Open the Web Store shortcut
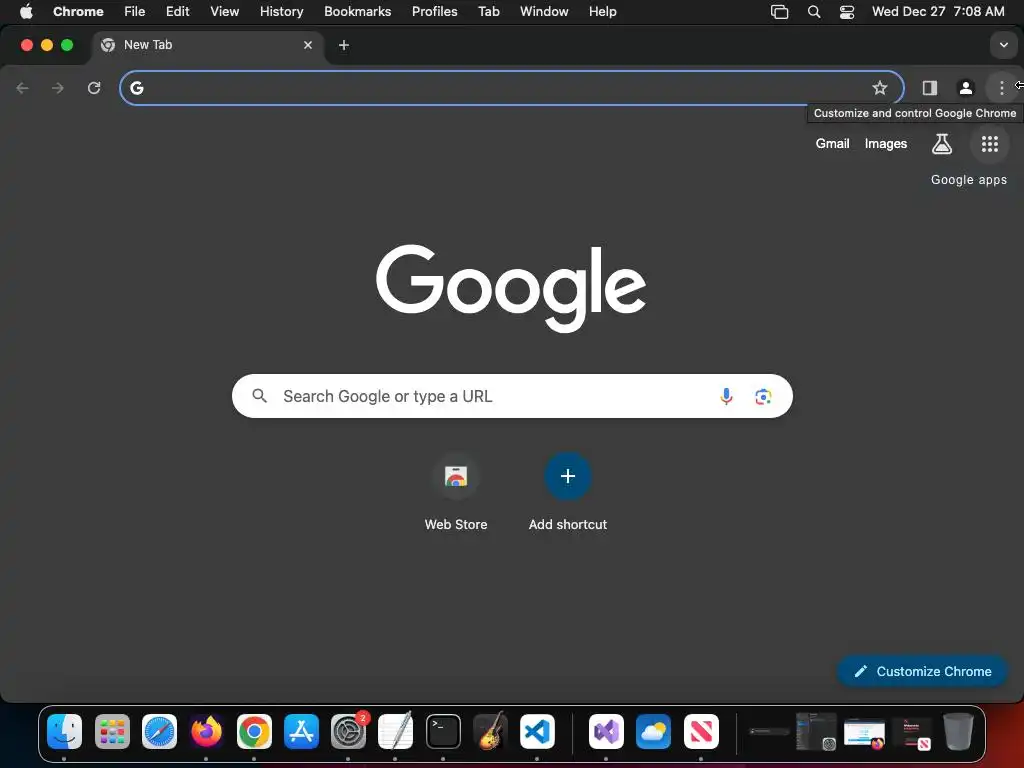 click(x=456, y=490)
